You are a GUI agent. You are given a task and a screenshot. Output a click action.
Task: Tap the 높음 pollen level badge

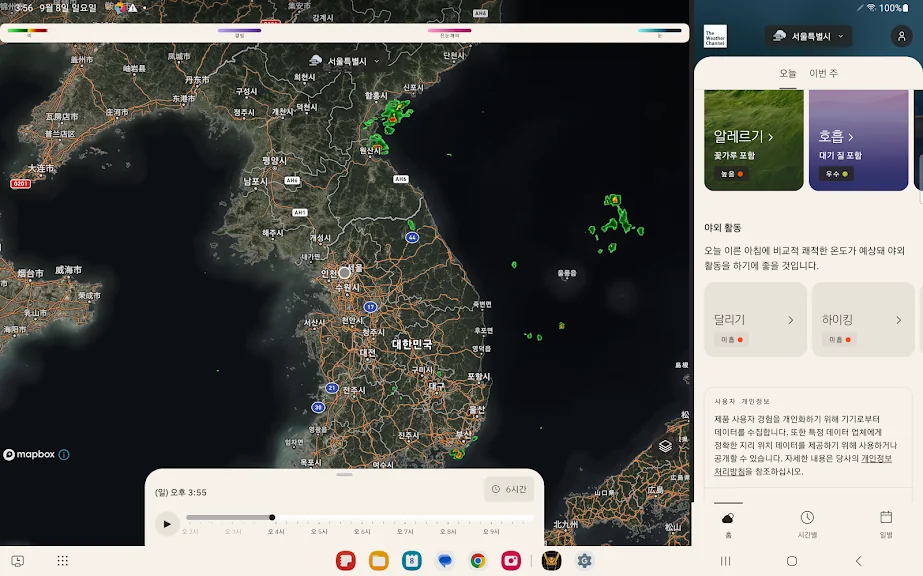click(x=732, y=174)
